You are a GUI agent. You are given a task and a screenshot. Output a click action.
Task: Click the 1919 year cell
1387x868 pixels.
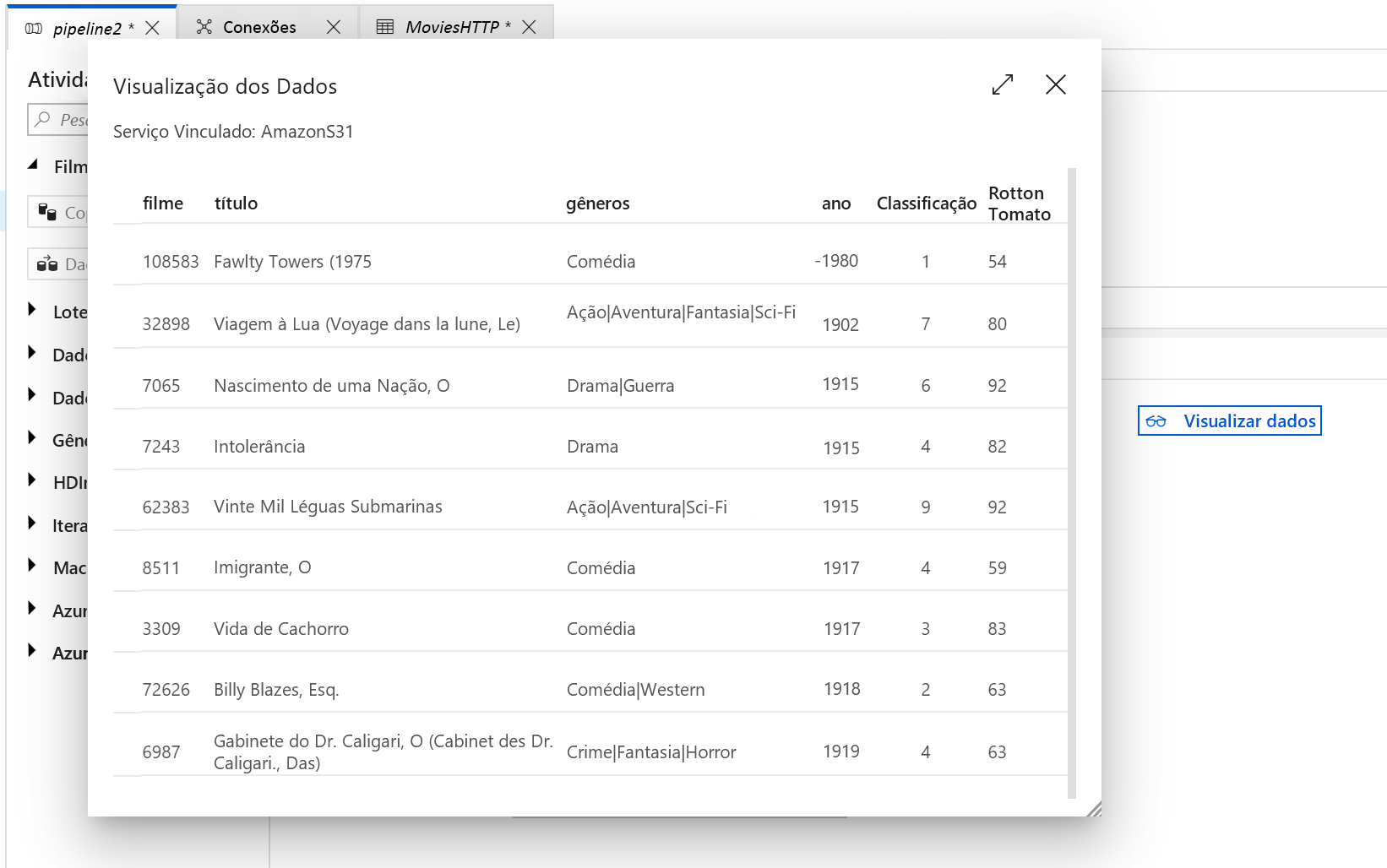(841, 751)
